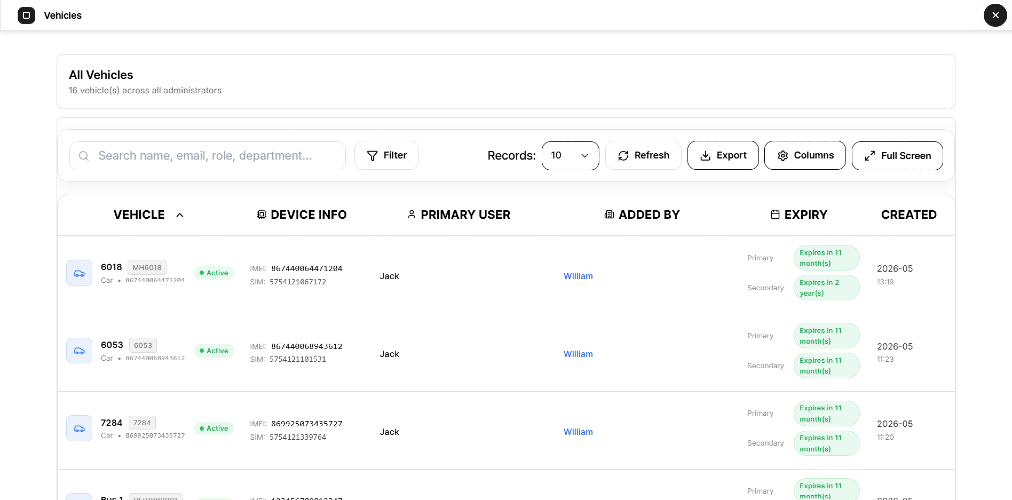Screen dimensions: 1012x500
Task: Click the funnel icon on Filter button
Action: 372,155
